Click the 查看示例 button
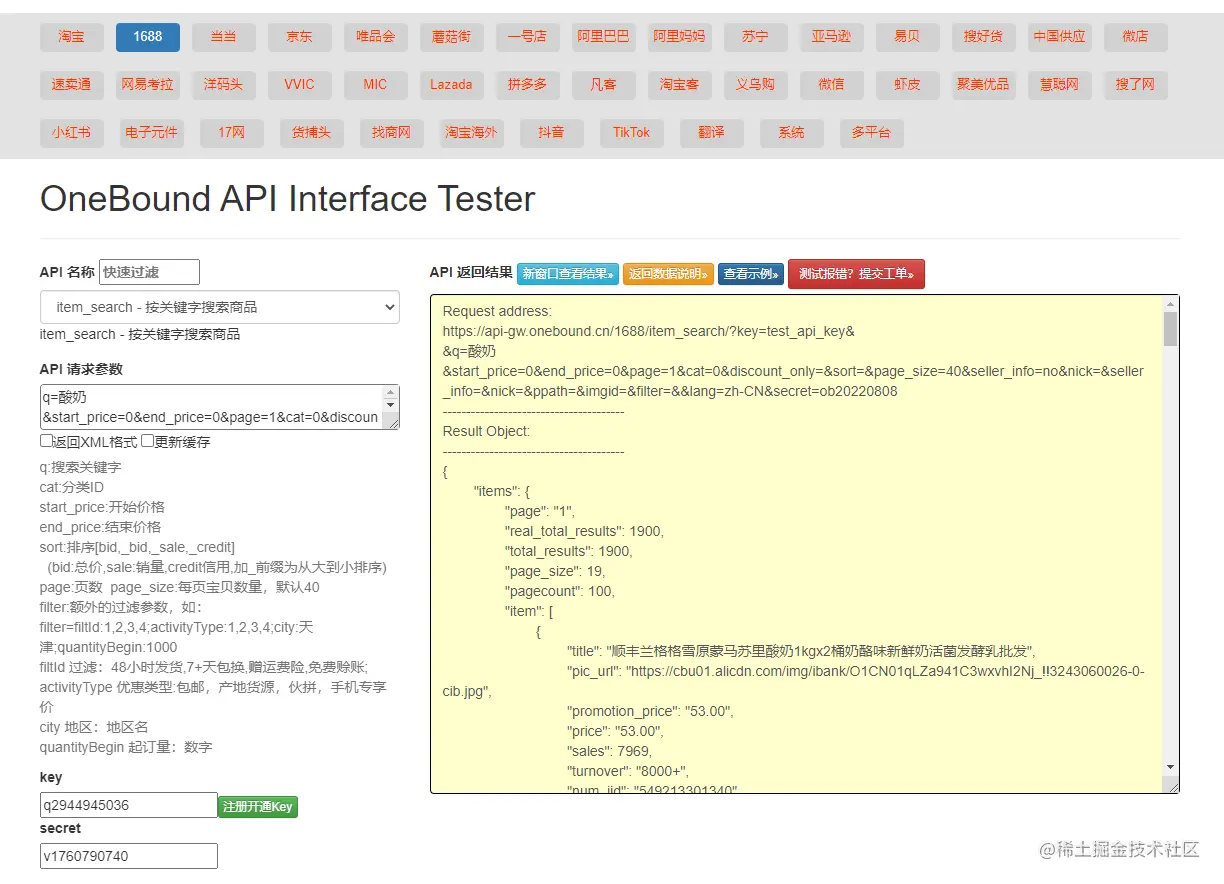 (751, 274)
